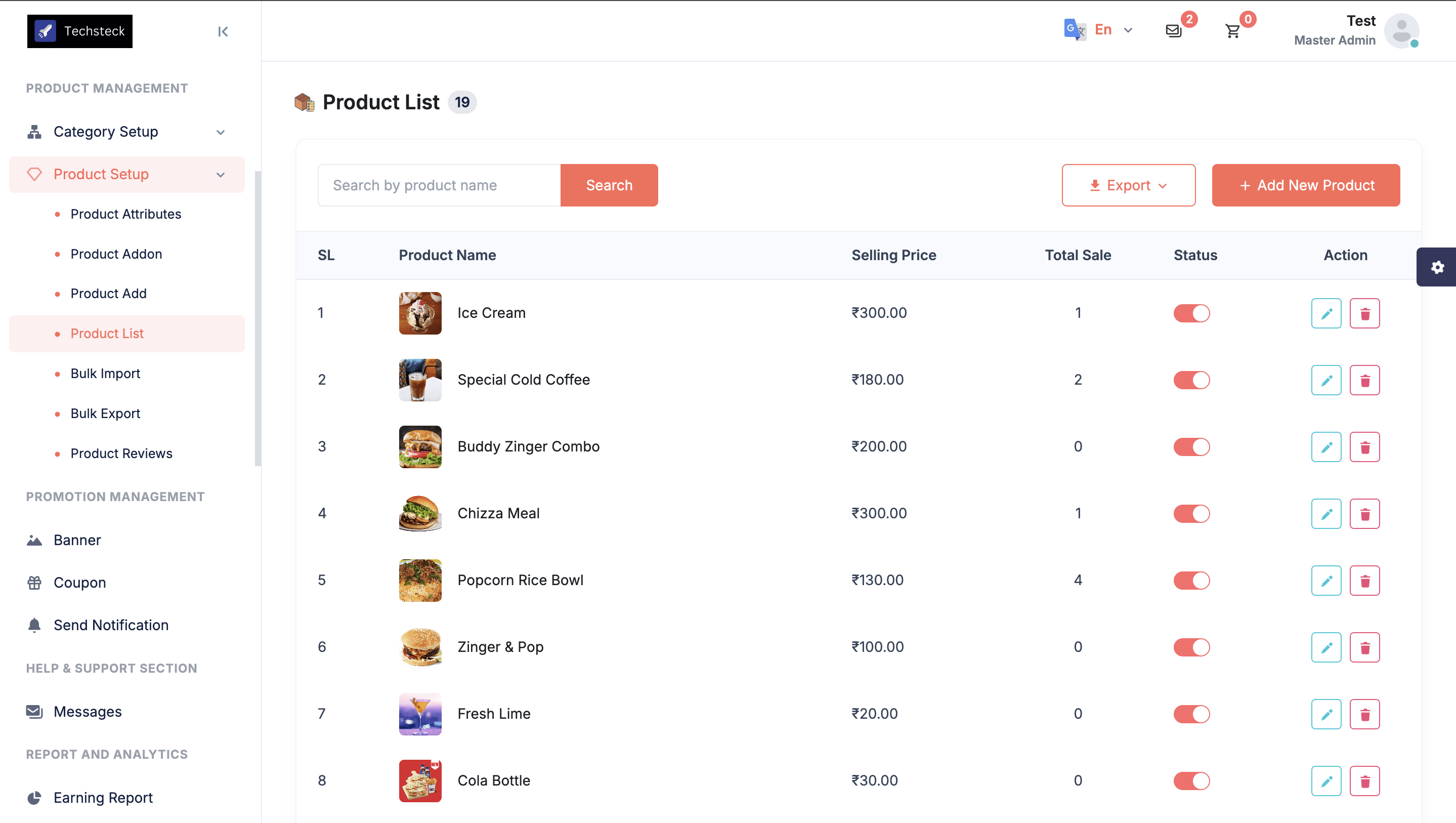
Task: Click the Fresh Lime product thumbnail
Action: 420,714
